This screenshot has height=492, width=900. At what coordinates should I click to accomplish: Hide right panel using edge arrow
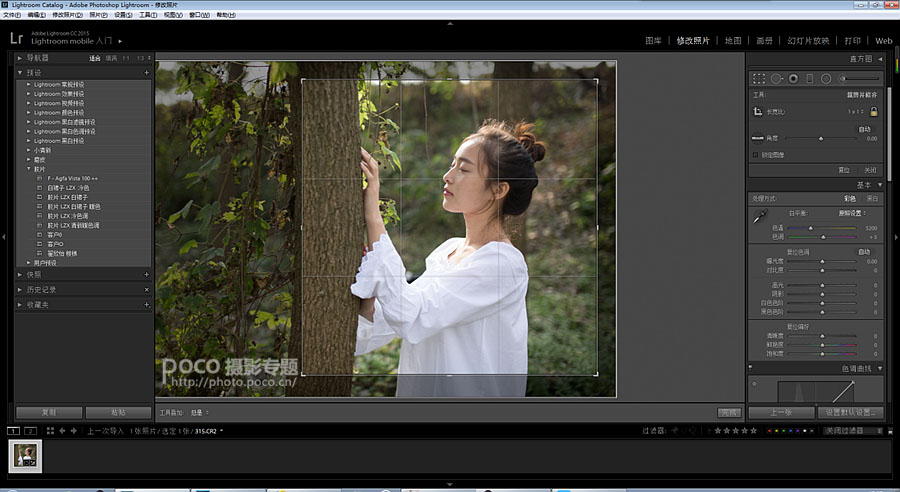click(896, 237)
